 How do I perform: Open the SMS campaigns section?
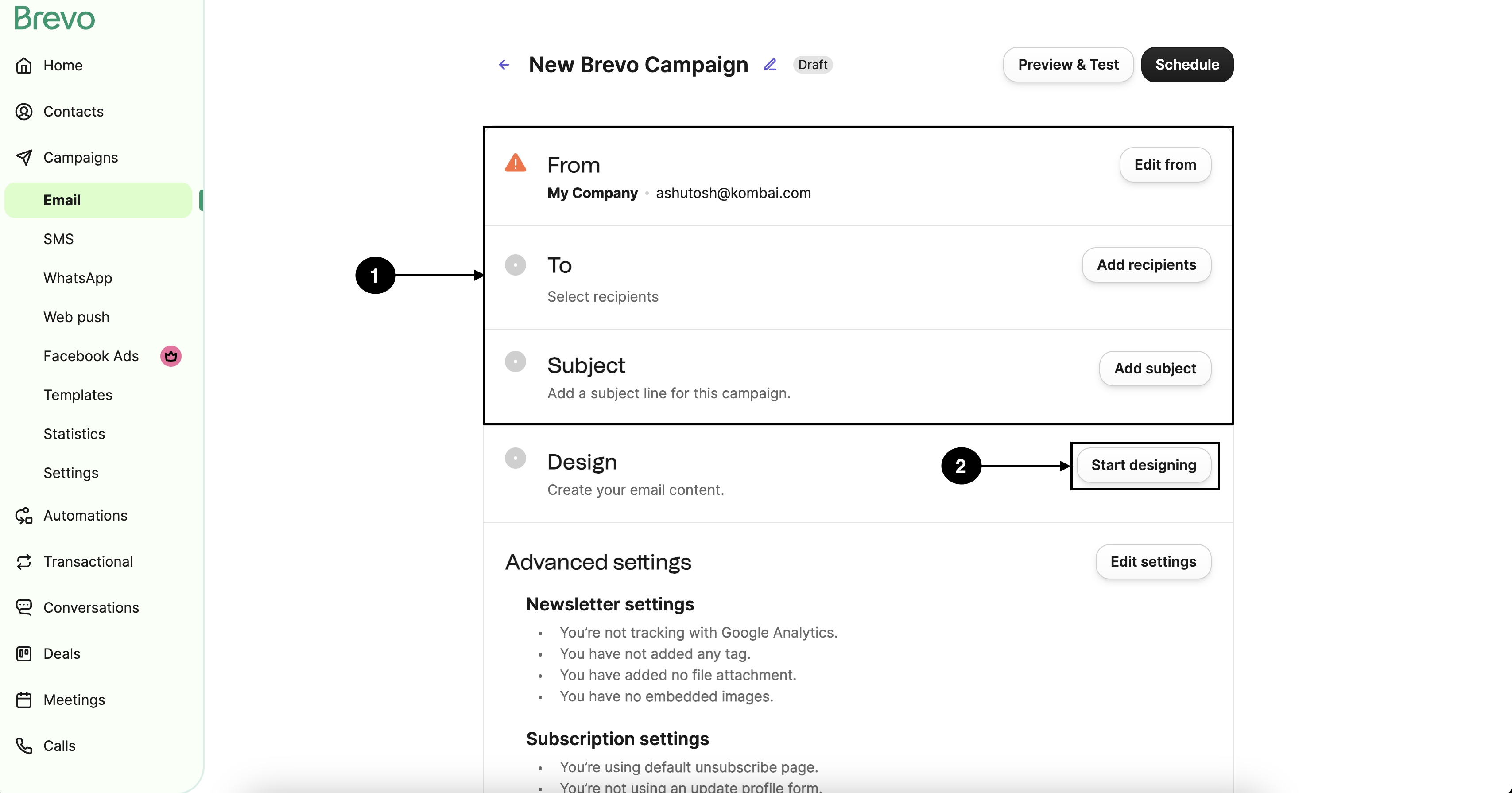pyautogui.click(x=59, y=239)
